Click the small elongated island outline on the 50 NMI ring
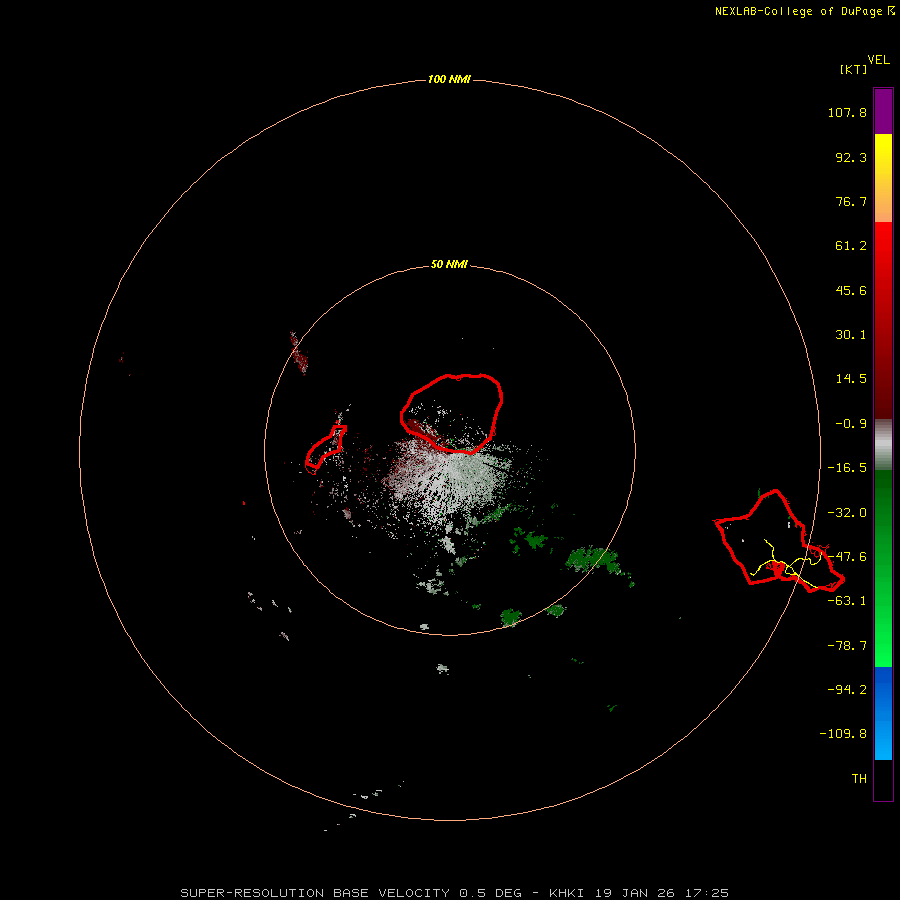The image size is (900, 900). (x=325, y=449)
